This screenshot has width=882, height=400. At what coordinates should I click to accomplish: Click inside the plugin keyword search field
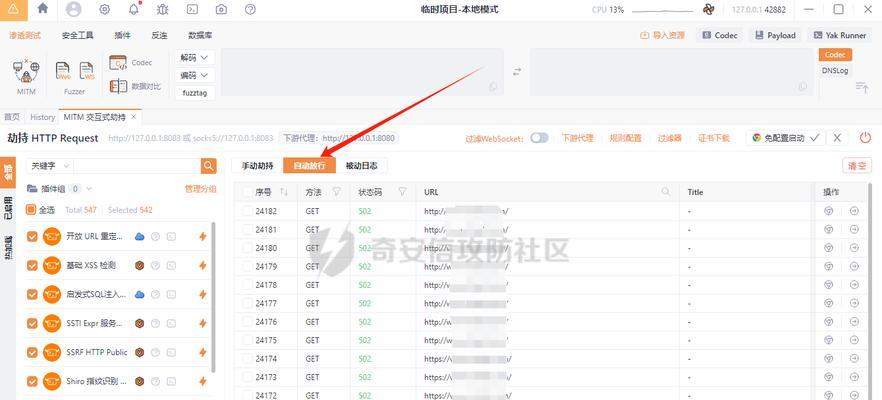coord(137,166)
